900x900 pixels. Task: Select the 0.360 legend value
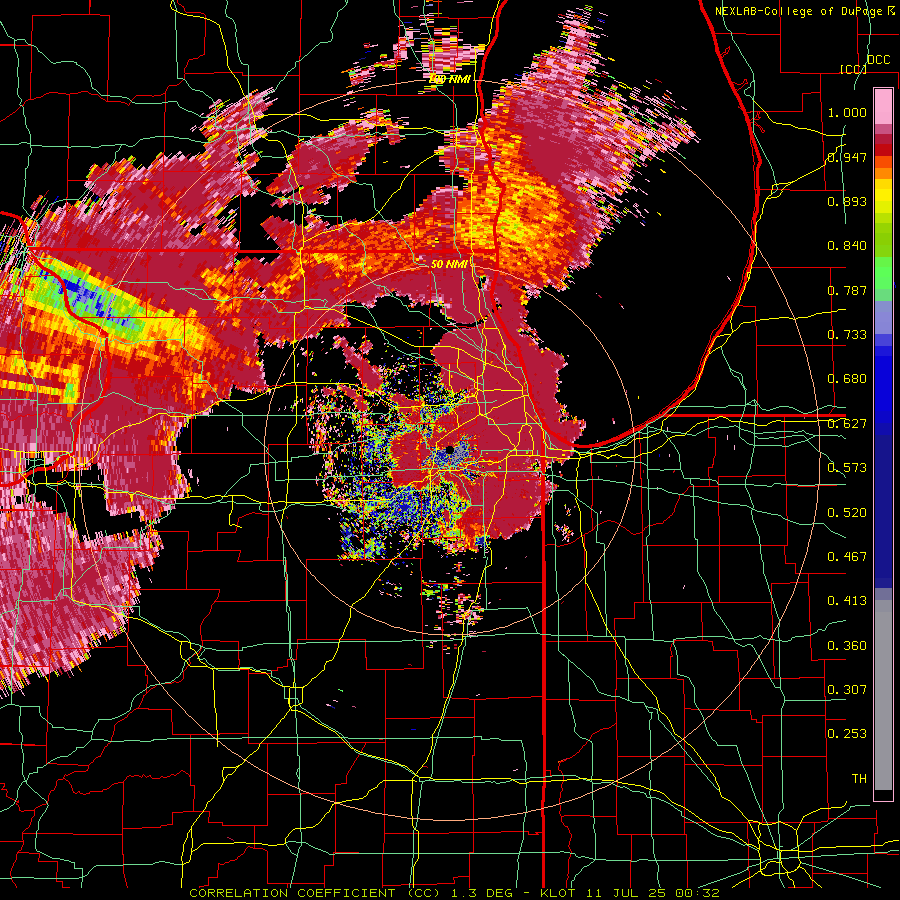(847, 646)
